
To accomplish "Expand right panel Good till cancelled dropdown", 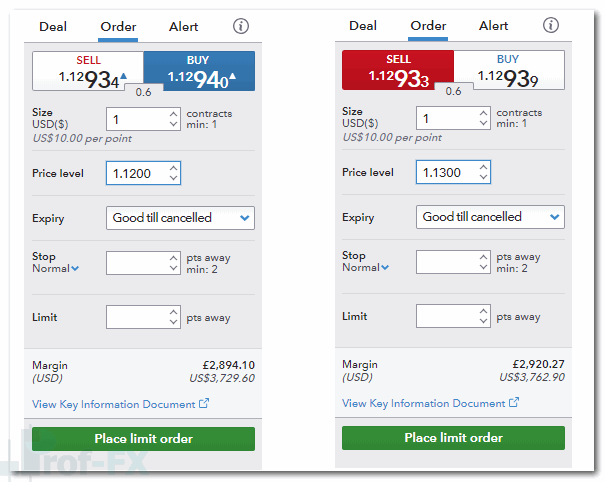I will (x=490, y=217).
